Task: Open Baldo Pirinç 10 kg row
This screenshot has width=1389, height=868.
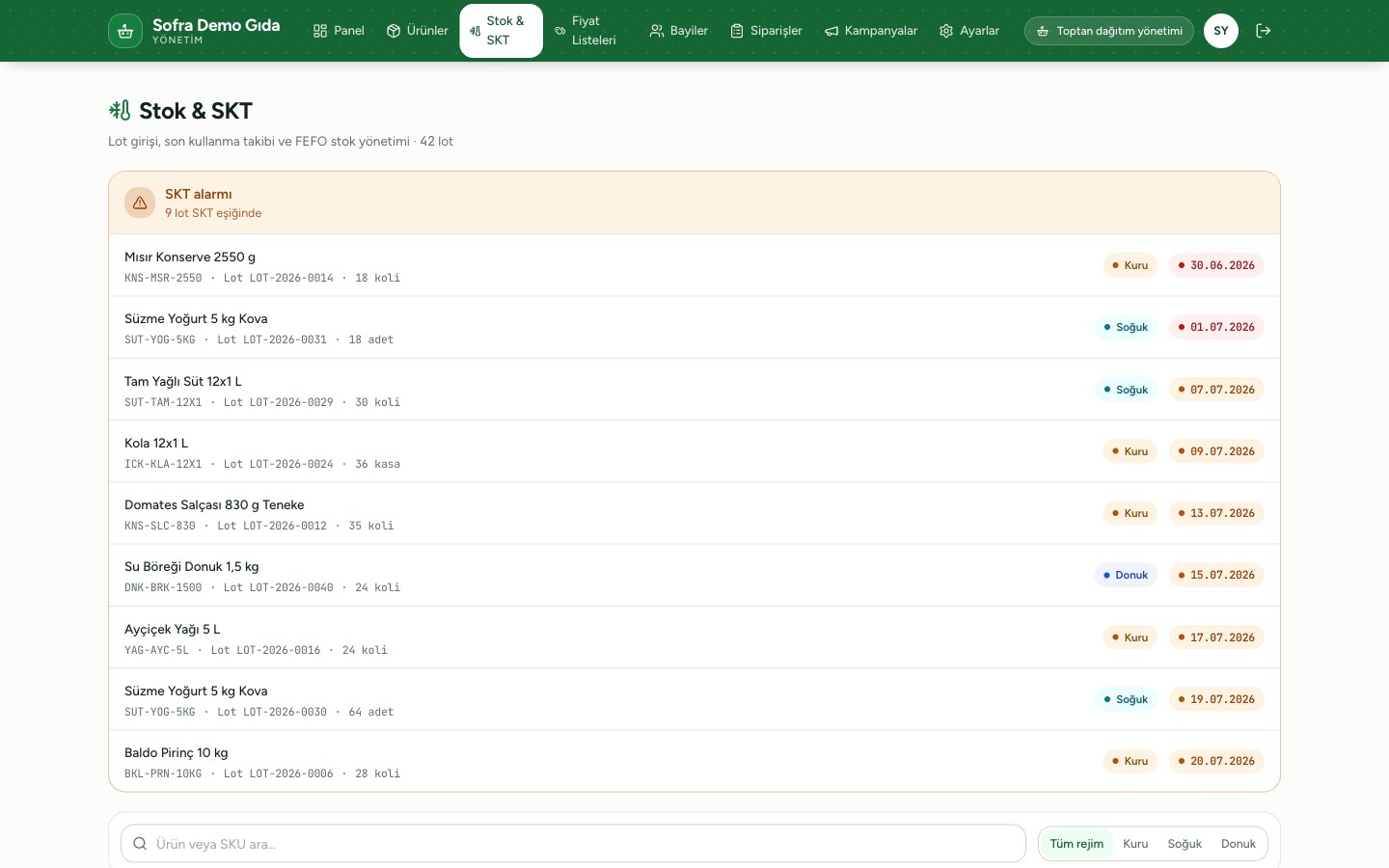Action: point(694,761)
